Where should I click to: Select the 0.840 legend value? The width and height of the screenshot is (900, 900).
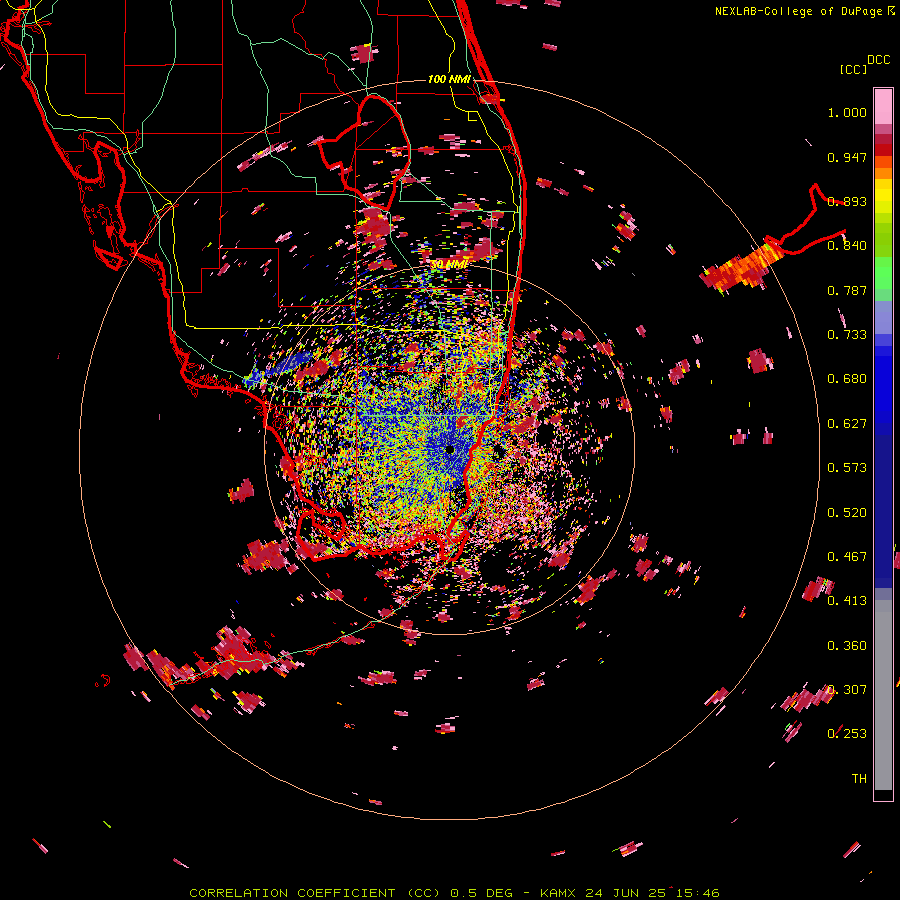coord(847,246)
